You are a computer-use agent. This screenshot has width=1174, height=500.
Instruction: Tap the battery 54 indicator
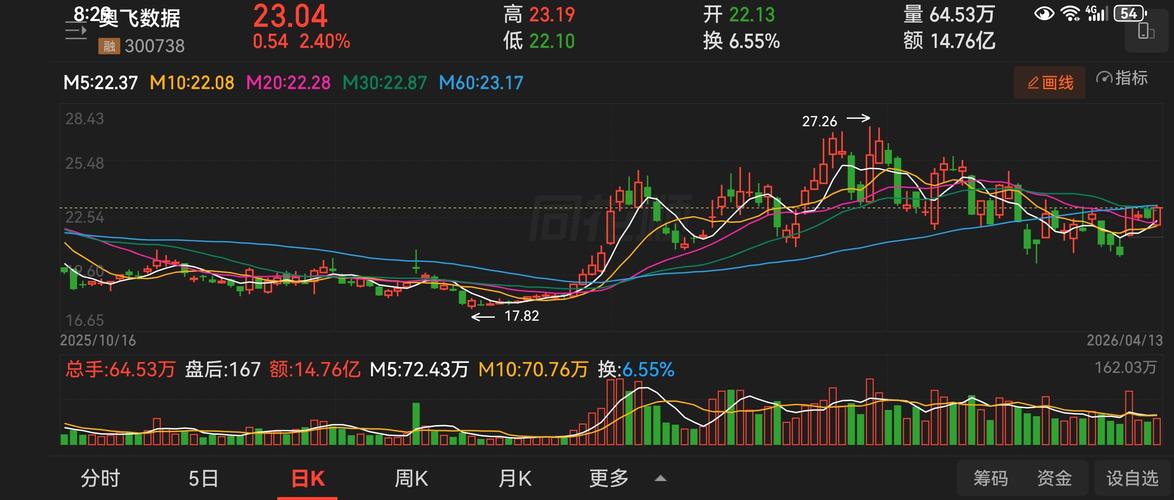1131,13
